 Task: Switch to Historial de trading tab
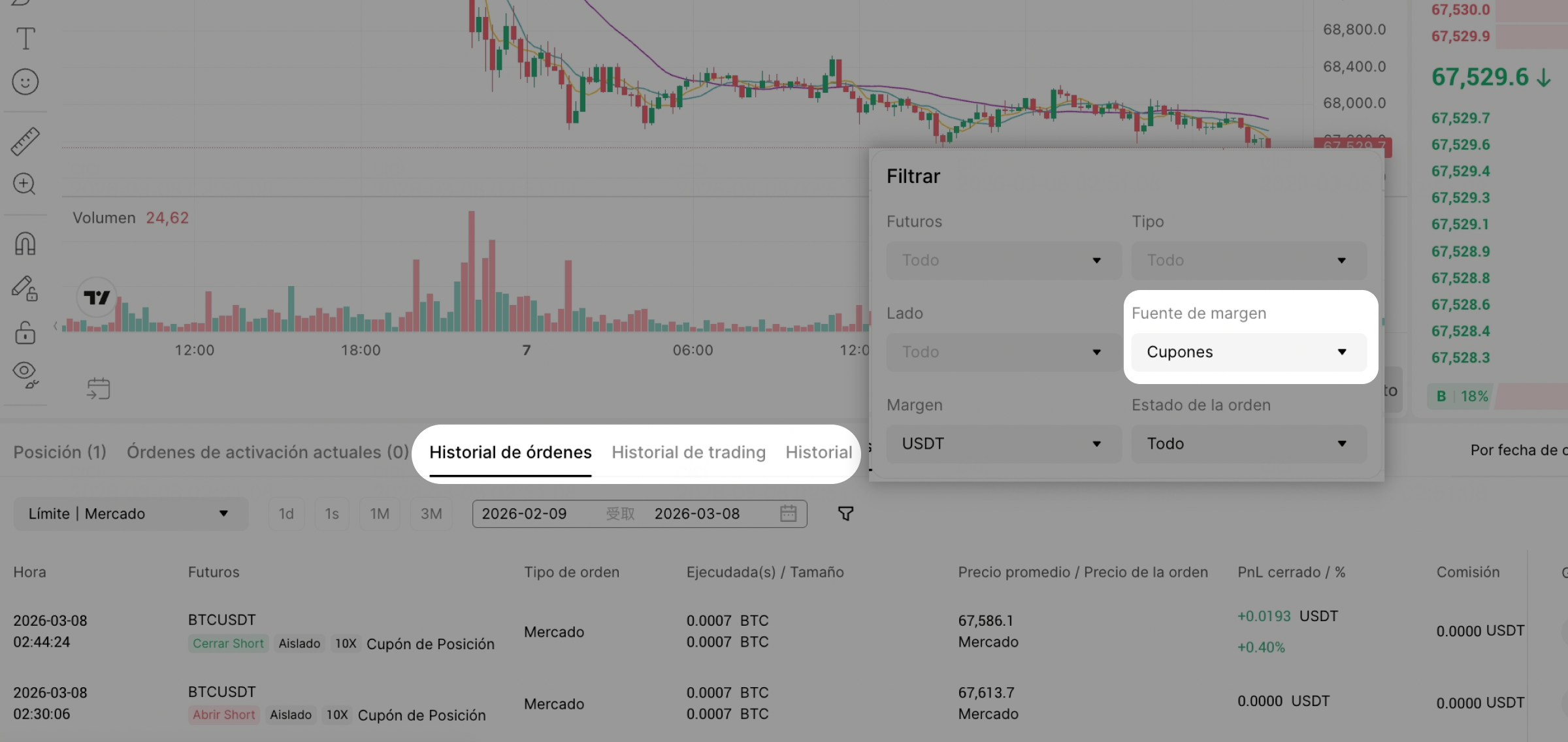tap(689, 452)
